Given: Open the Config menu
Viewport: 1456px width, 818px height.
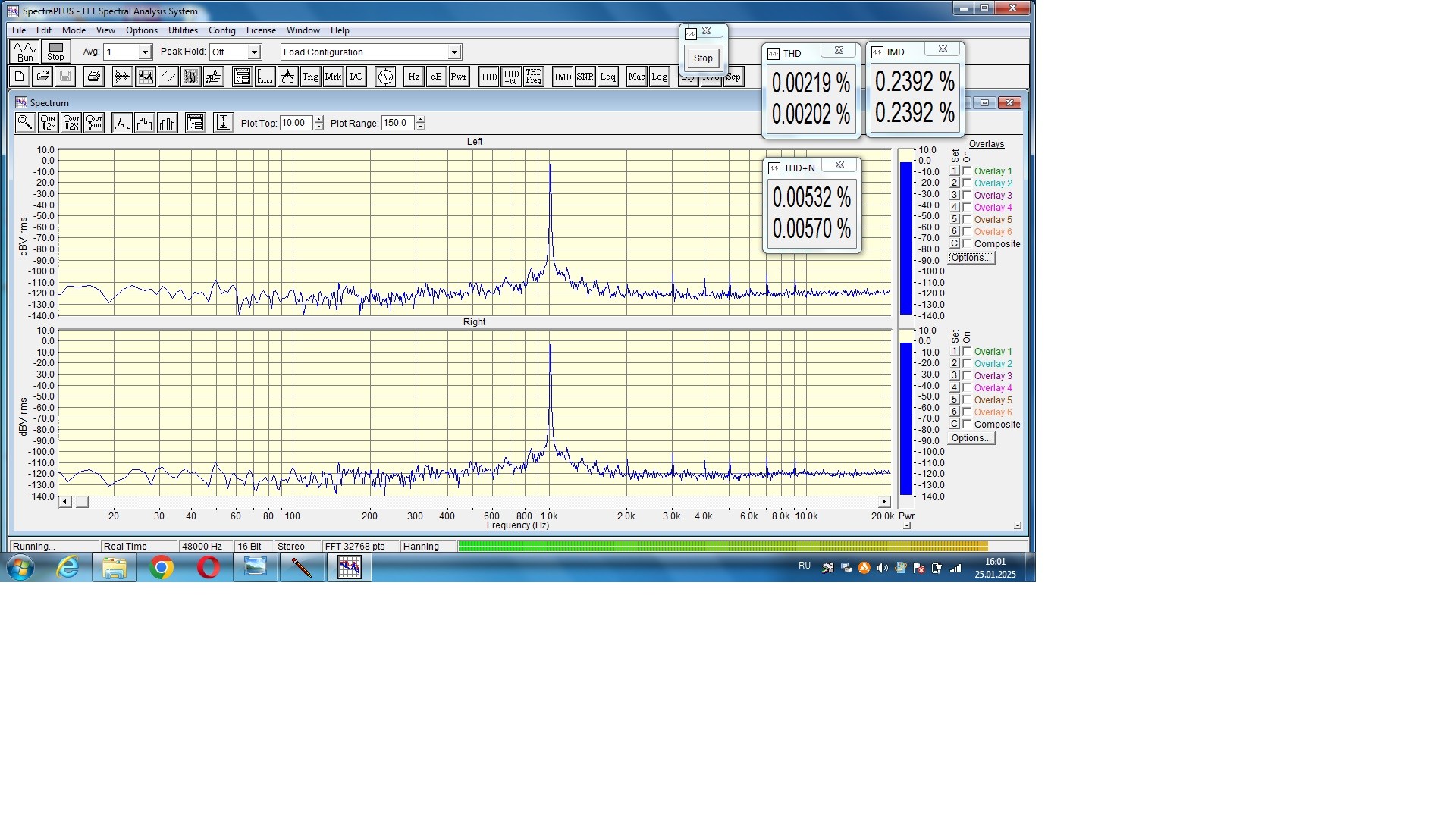Looking at the screenshot, I should tap(222, 30).
